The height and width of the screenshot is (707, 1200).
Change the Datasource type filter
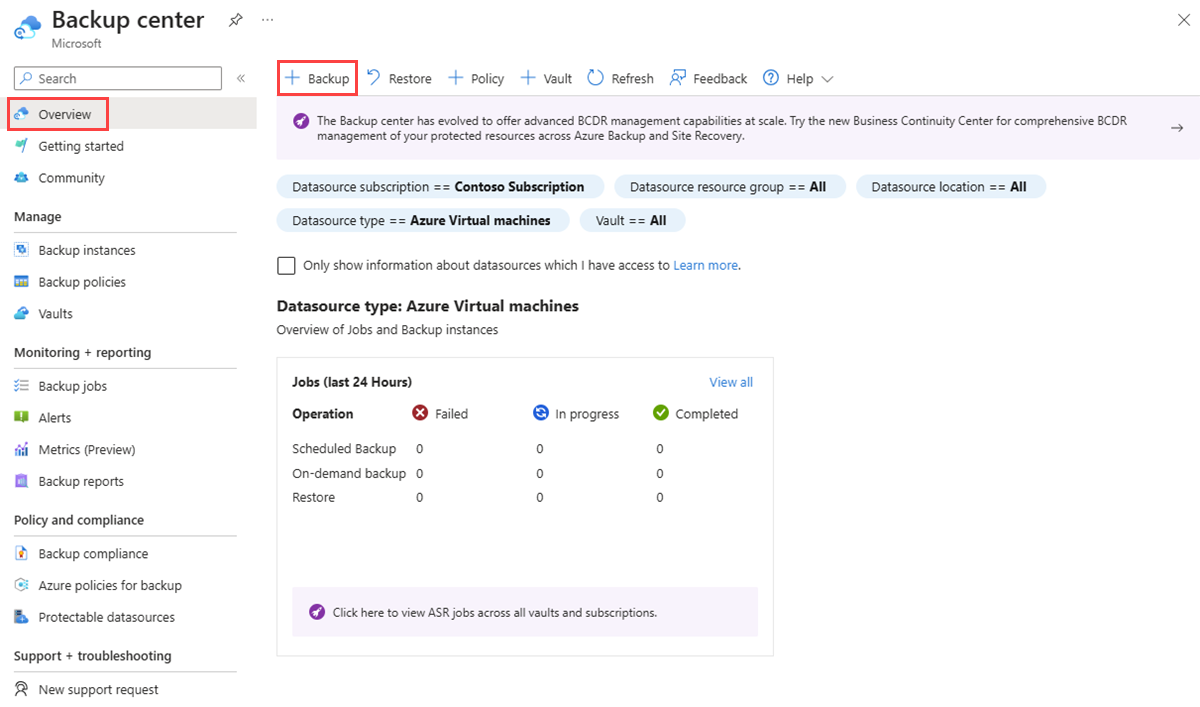(422, 220)
